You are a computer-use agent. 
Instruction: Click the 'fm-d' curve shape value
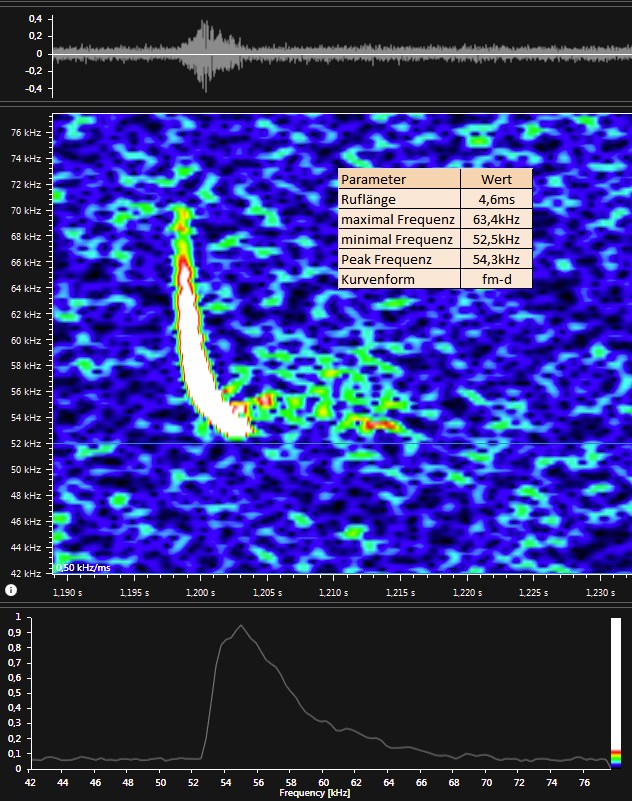496,279
